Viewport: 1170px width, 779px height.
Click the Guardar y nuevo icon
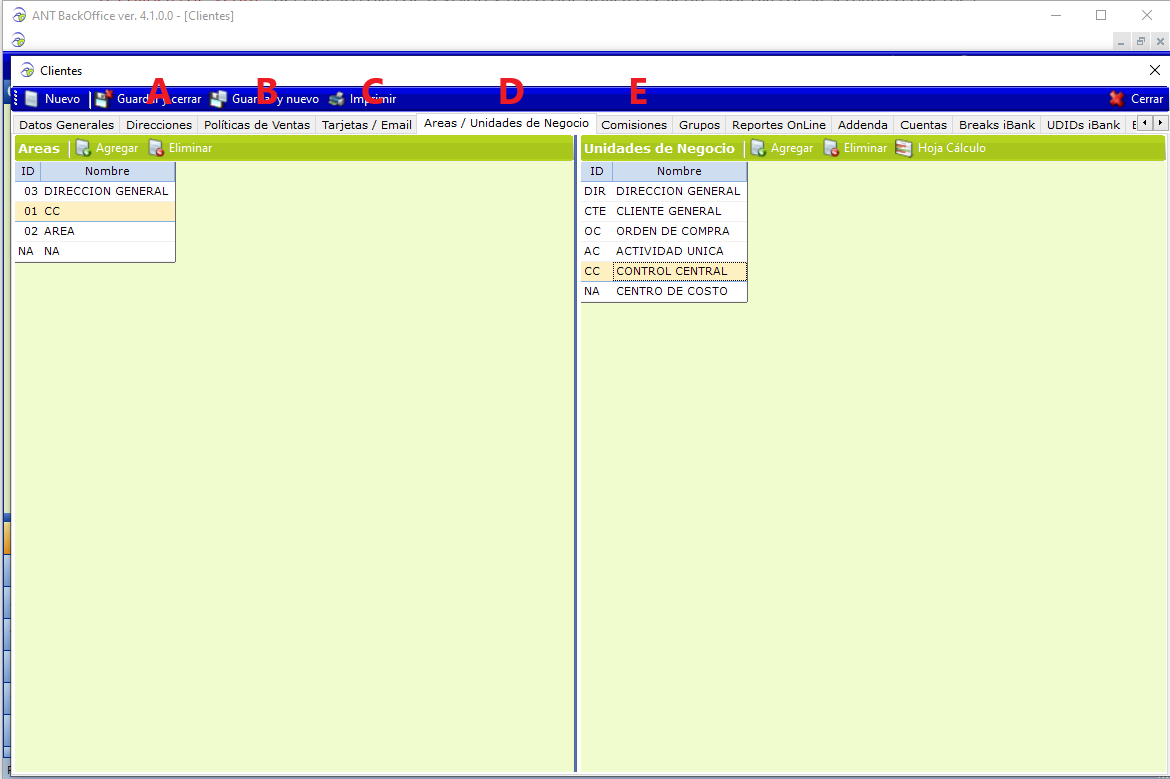tap(218, 99)
